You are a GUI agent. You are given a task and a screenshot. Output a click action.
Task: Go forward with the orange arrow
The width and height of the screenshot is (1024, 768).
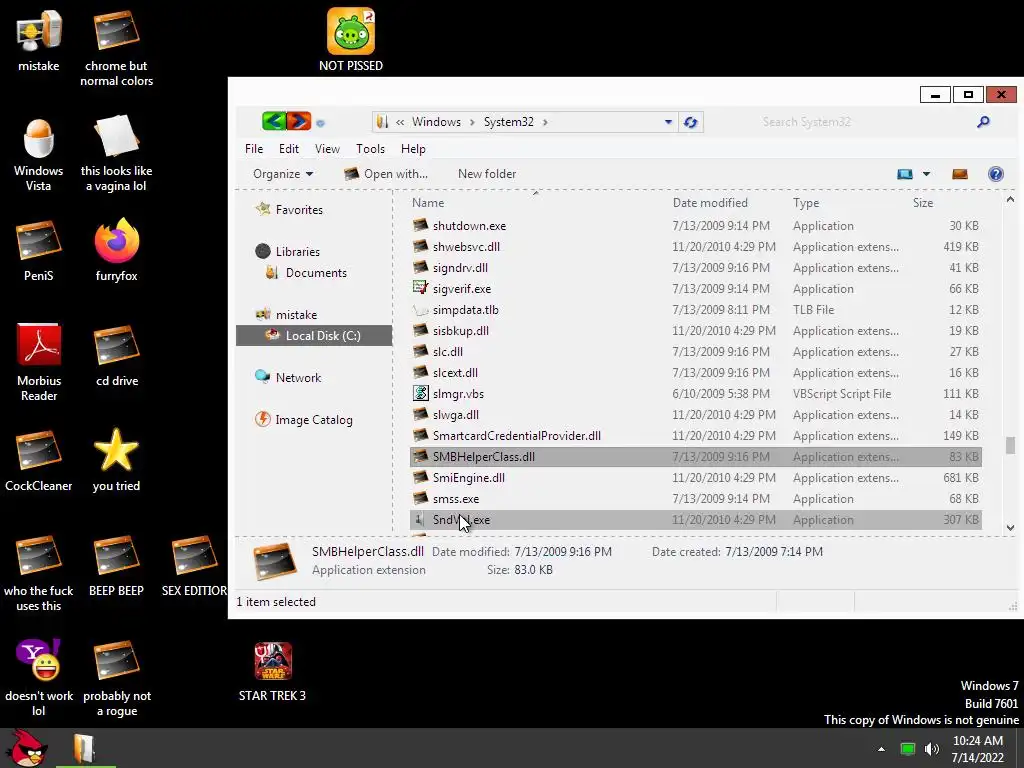coord(298,121)
